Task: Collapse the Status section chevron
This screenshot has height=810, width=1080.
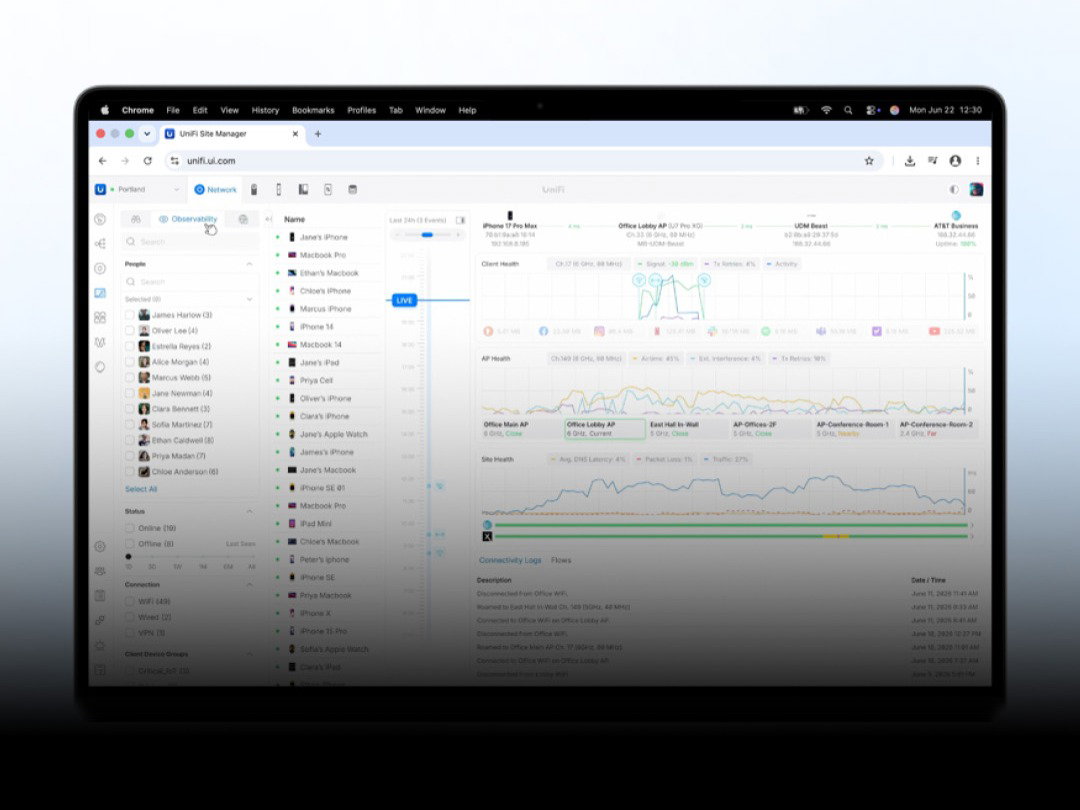Action: point(249,511)
